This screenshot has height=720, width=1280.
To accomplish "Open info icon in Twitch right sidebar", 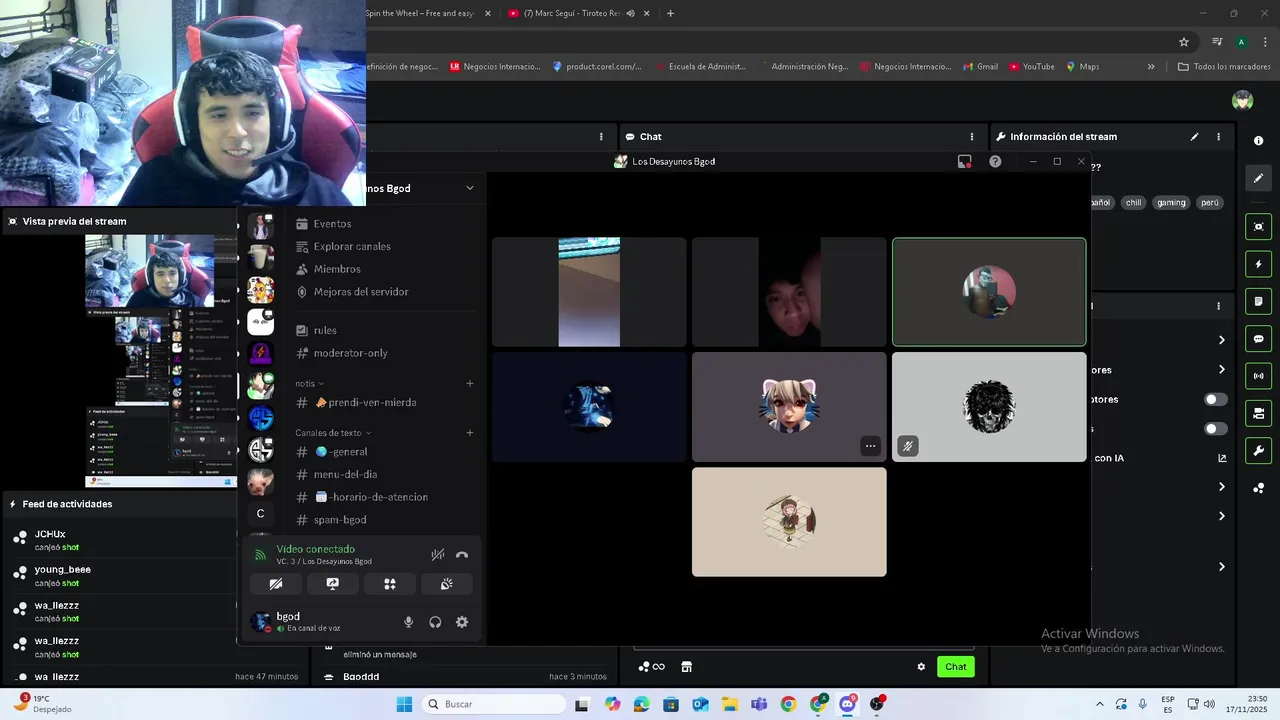I will tap(1259, 141).
